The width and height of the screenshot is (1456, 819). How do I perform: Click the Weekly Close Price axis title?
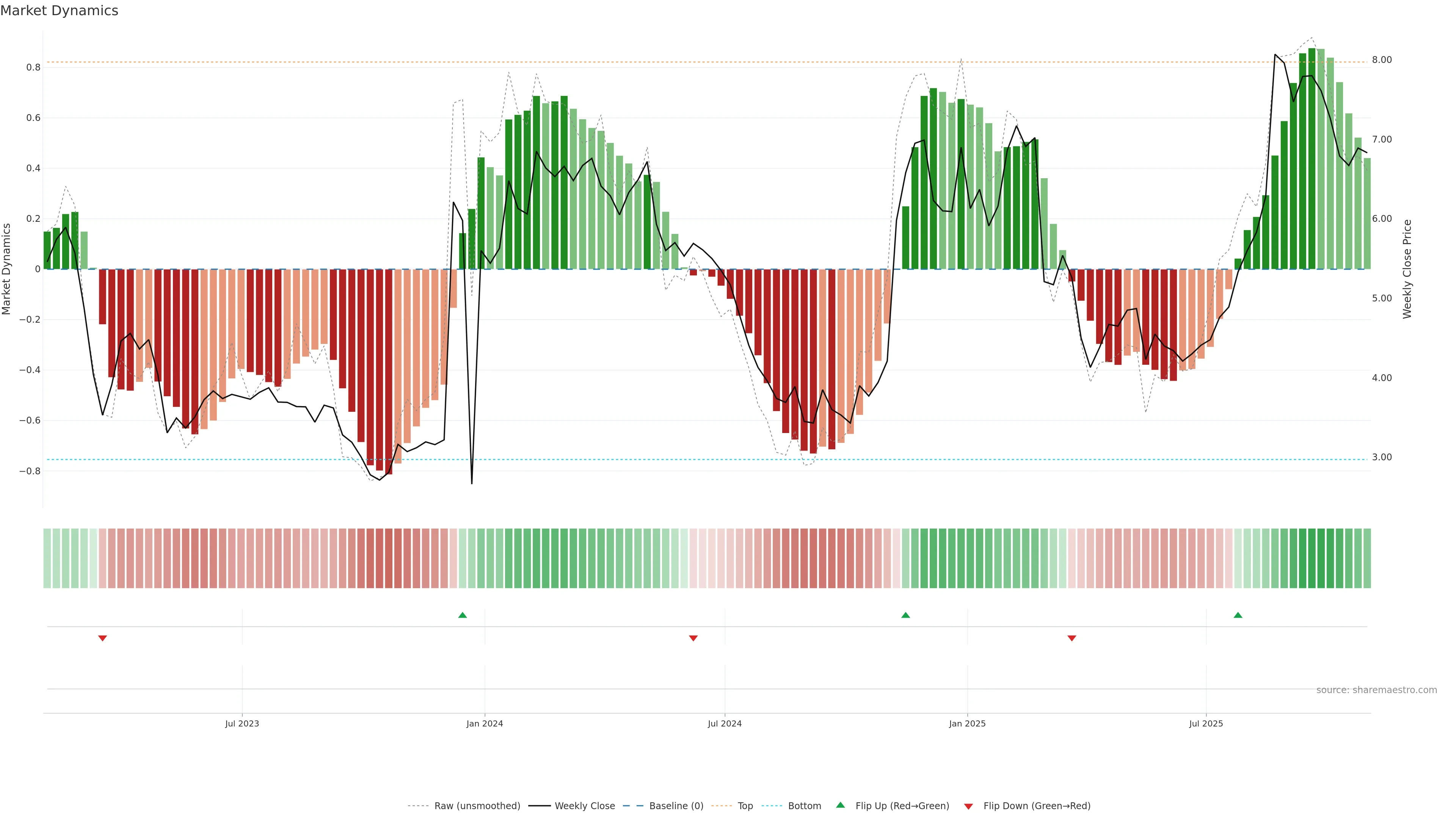[x=1407, y=269]
